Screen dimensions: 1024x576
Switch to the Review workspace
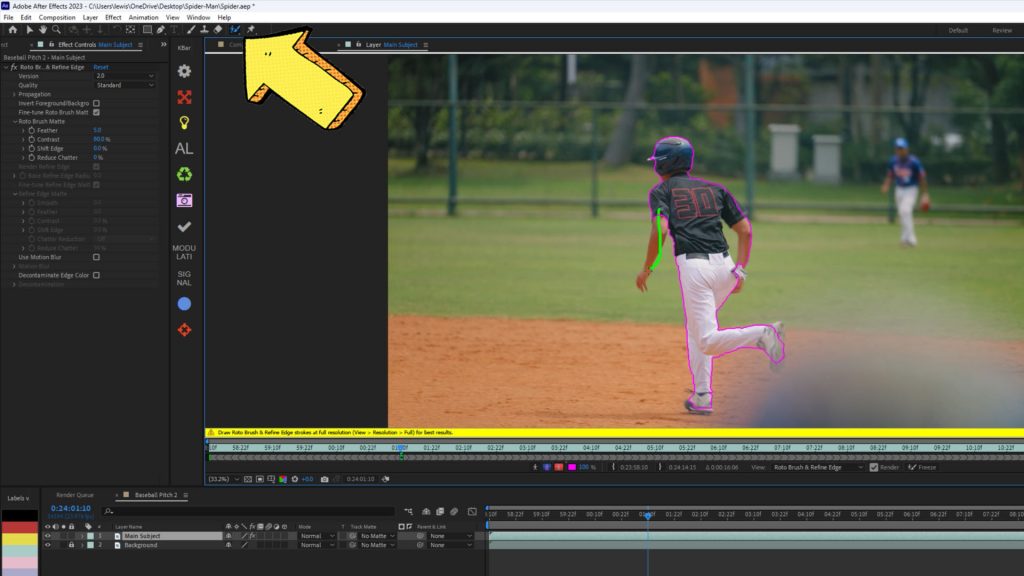(1002, 31)
